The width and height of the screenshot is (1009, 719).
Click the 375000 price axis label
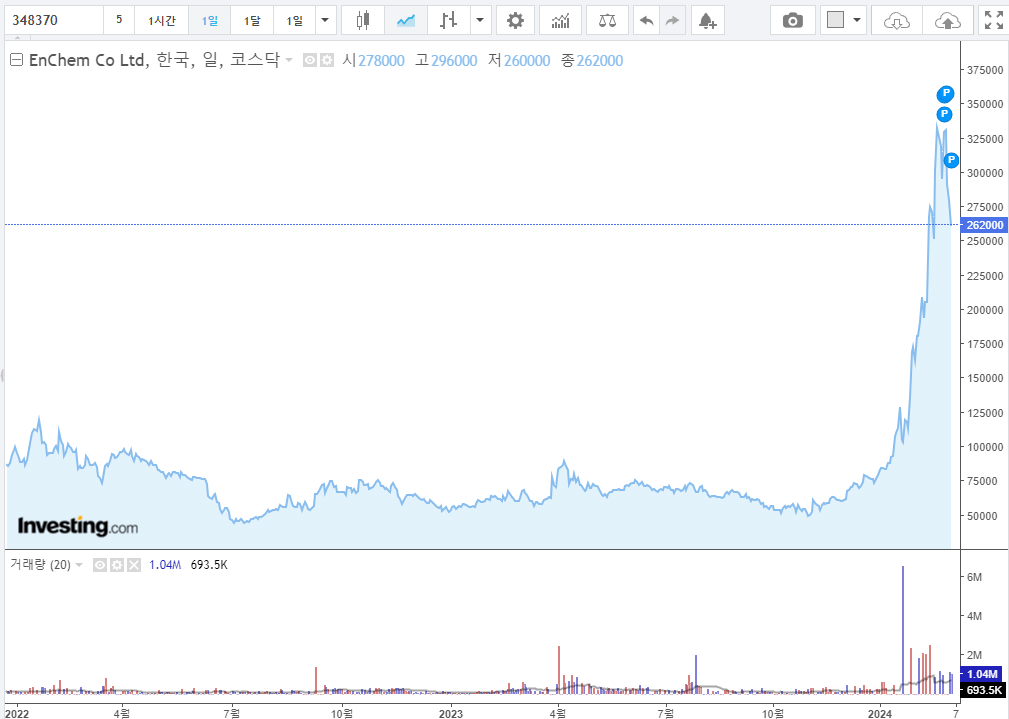(x=985, y=70)
